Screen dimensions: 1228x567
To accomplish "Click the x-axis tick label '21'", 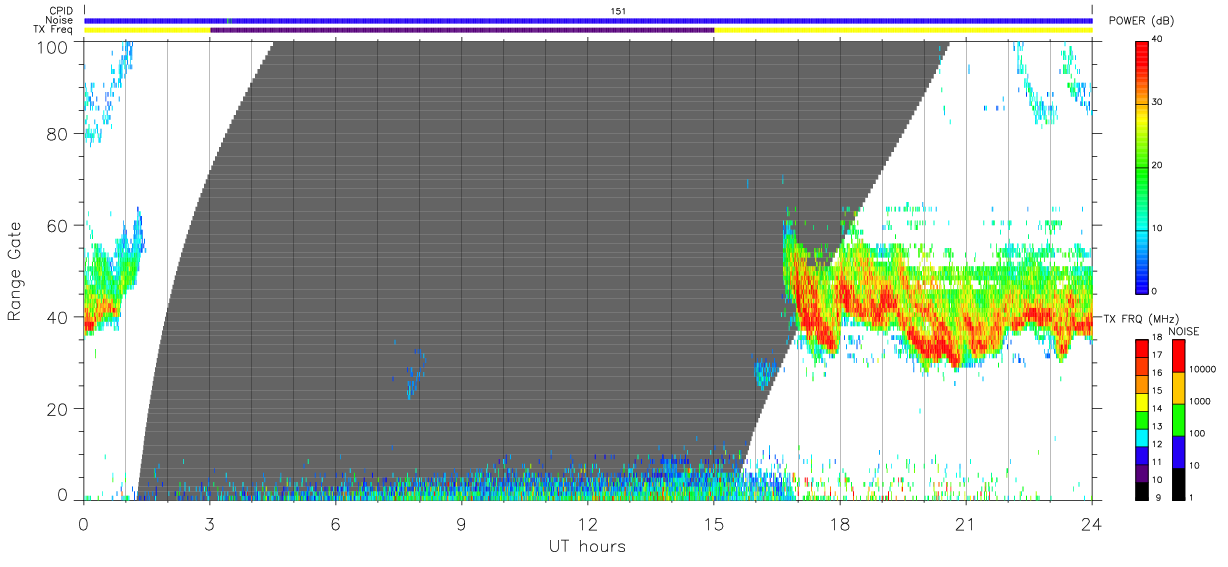I will coord(965,523).
